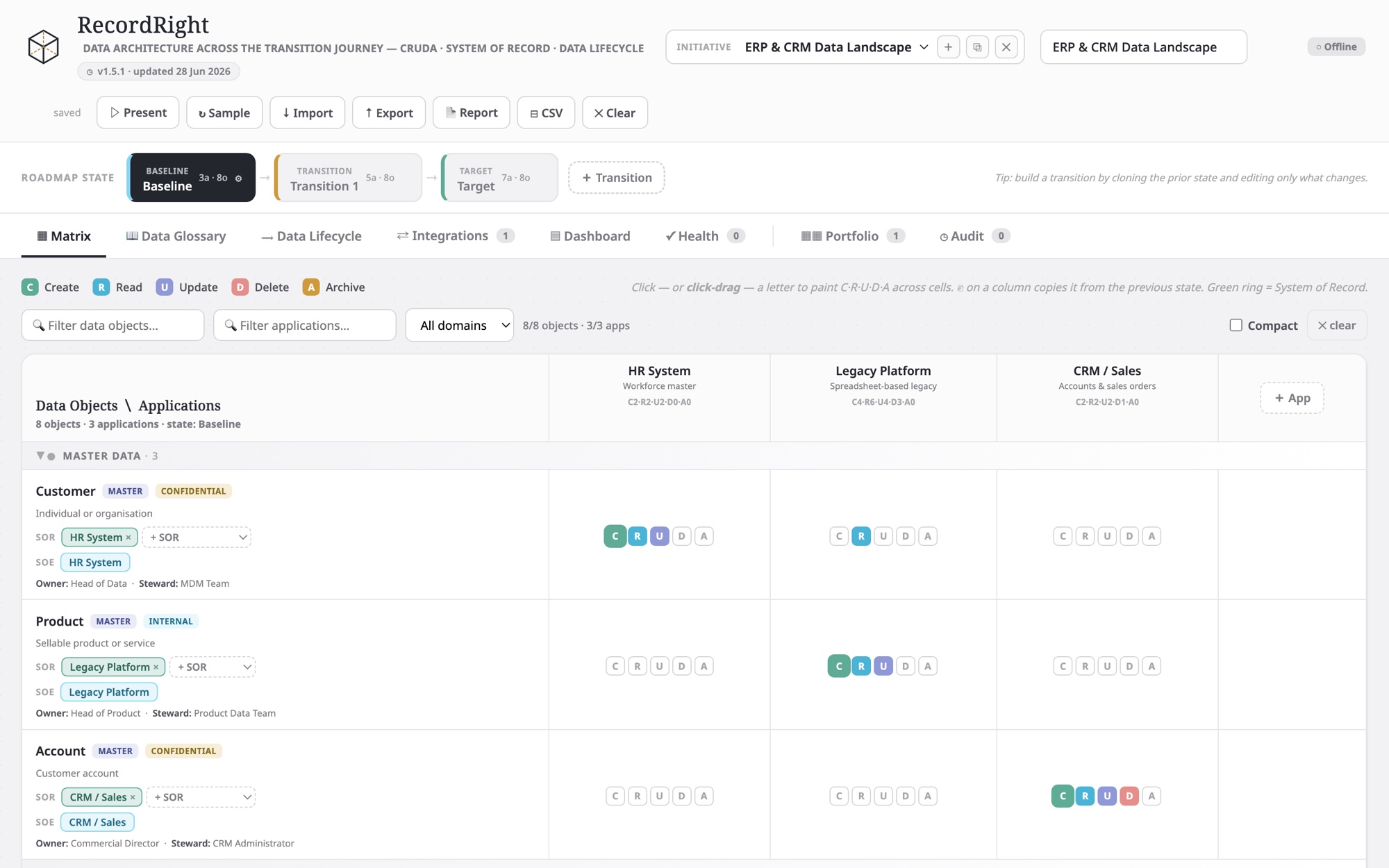Image resolution: width=1389 pixels, height=868 pixels.
Task: Click the Update legend icon
Action: pos(165,287)
